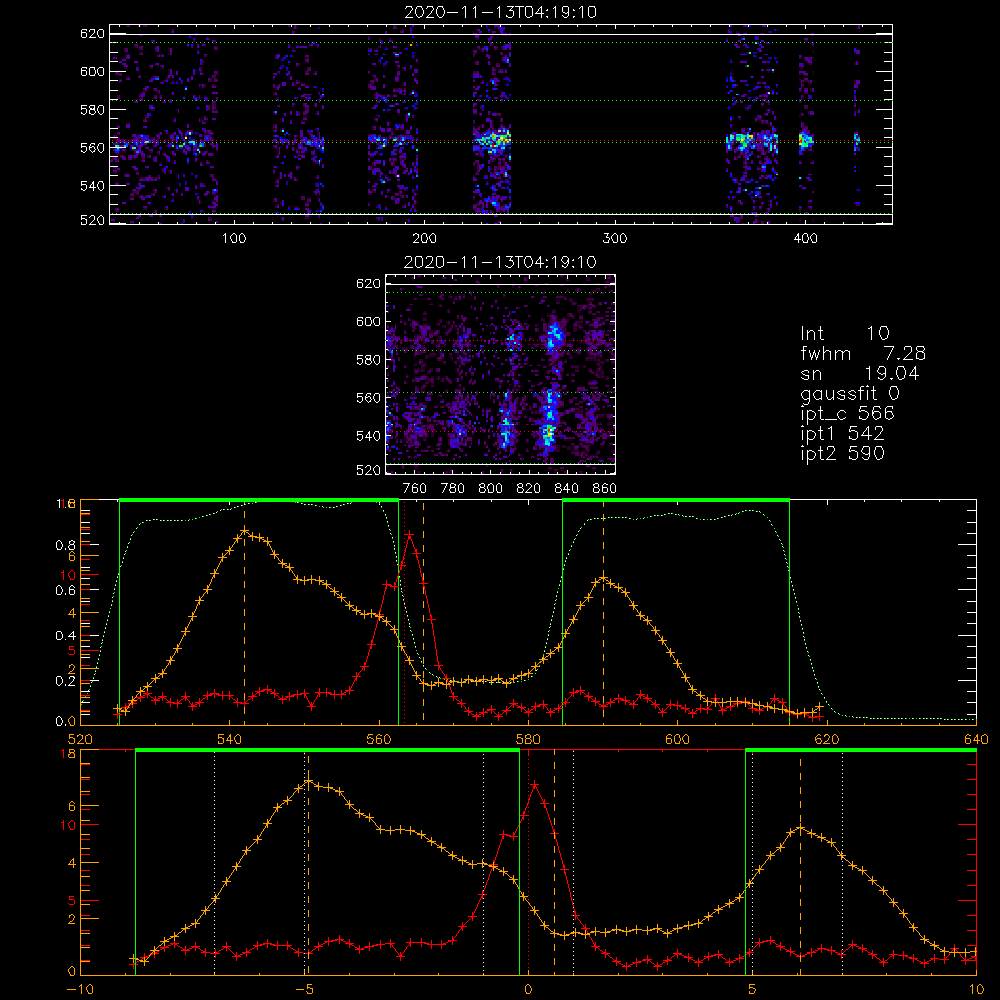Viewport: 1000px width, 1000px height.
Task: Click thick green bar over 525-562 in upper profile plot
Action: point(259,501)
